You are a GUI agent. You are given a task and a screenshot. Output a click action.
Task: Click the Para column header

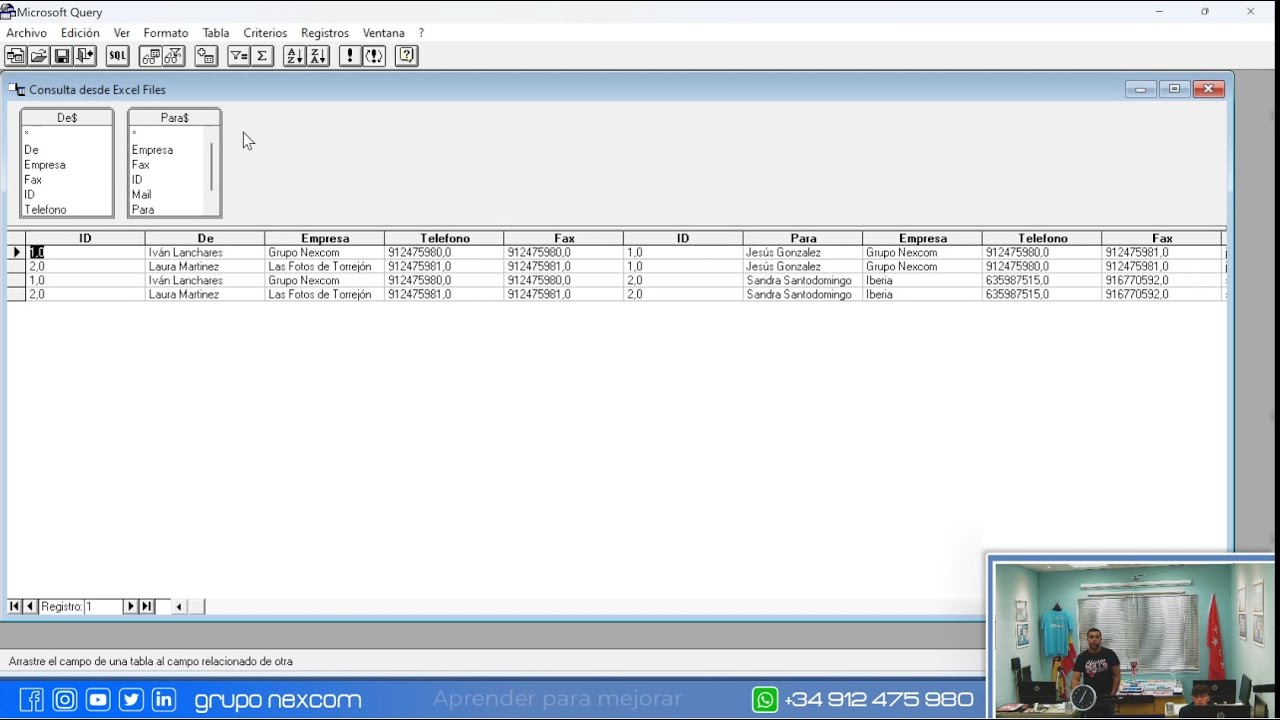pyautogui.click(x=803, y=238)
